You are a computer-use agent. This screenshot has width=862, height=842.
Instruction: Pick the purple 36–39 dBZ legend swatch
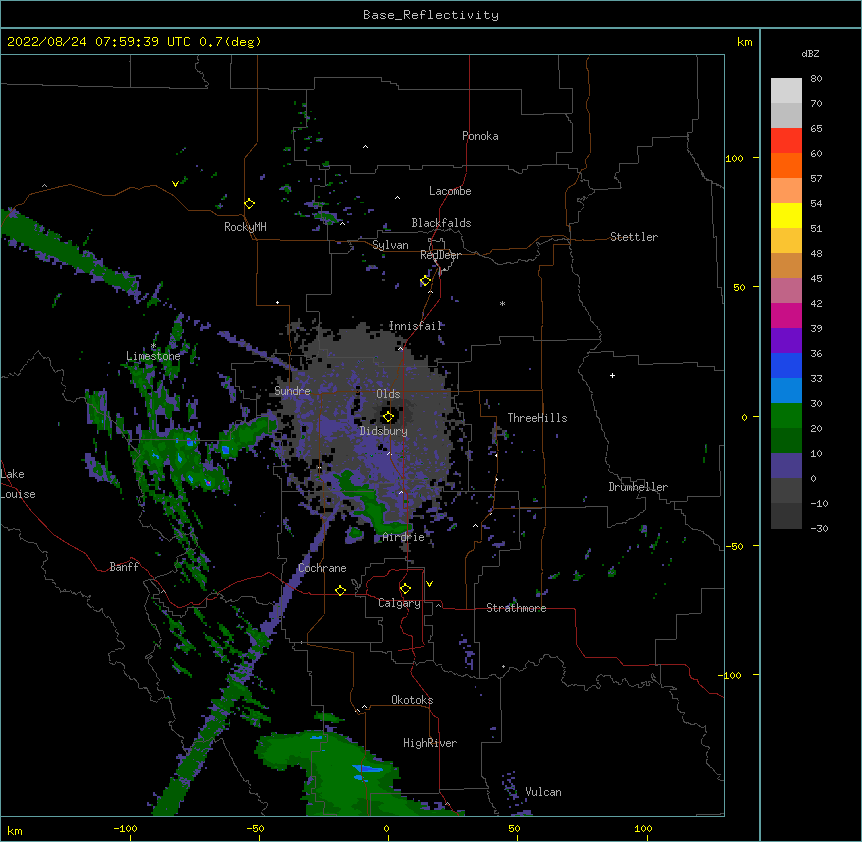pos(786,341)
